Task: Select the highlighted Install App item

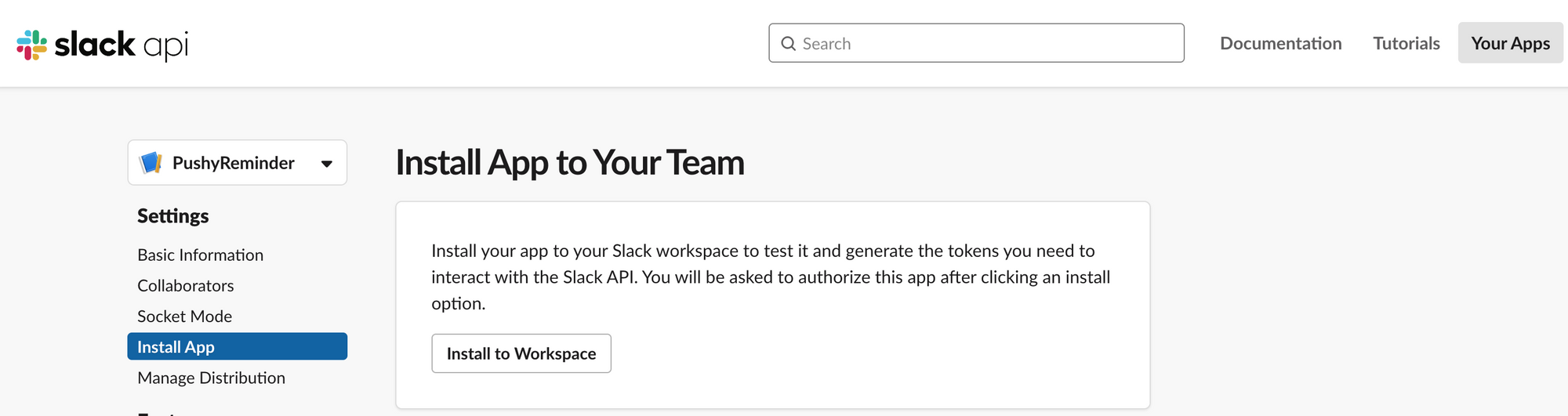Action: tap(237, 346)
